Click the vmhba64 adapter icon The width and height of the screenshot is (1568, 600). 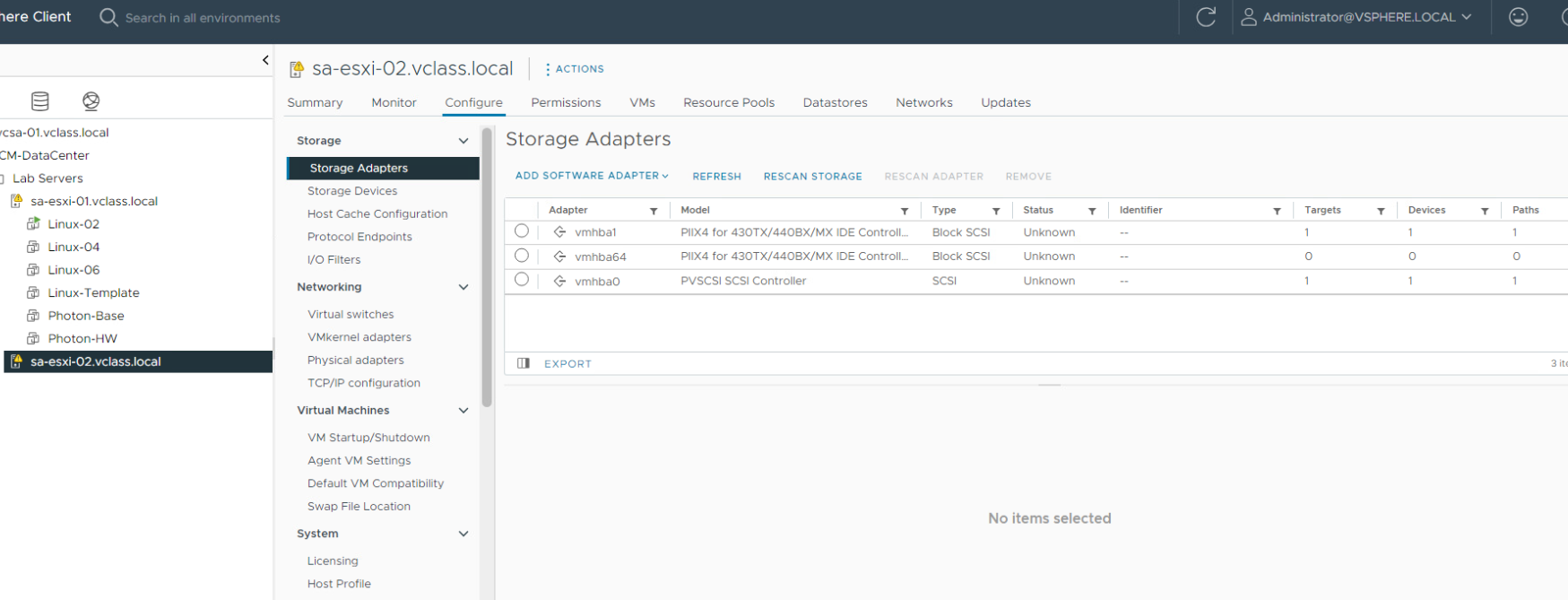(x=559, y=257)
